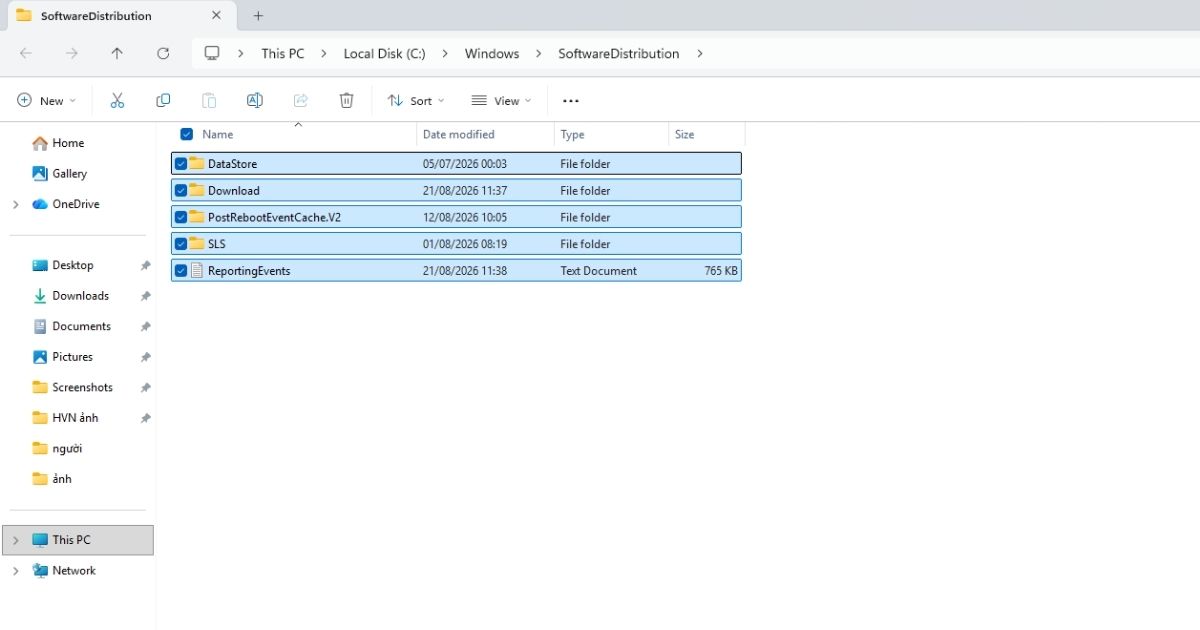Screen dimensions: 1200x630
Task: Toggle the select-all checkbox in header
Action: point(186,134)
